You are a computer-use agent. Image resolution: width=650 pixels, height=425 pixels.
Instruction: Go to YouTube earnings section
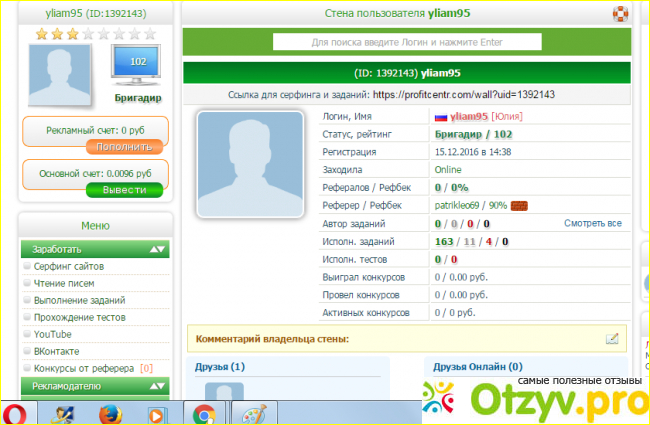click(52, 334)
